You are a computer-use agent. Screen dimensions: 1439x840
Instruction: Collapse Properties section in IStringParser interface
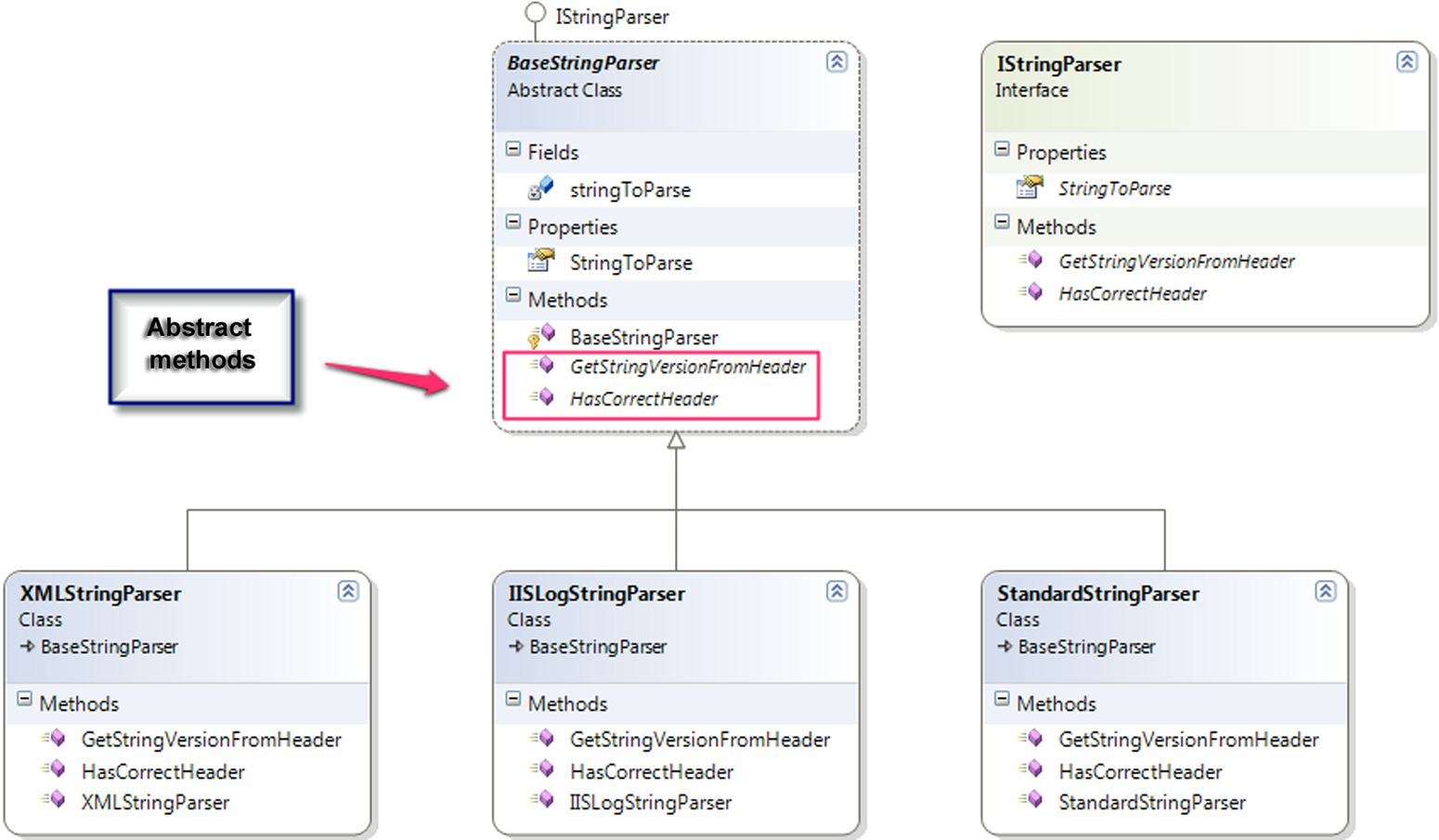tap(1002, 149)
